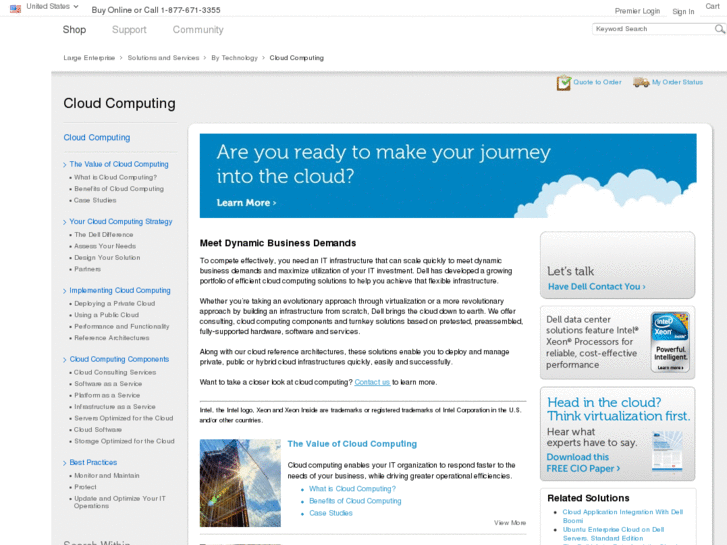
Task: Open sidebar What is Cloud Computing? link
Action: coord(115,177)
